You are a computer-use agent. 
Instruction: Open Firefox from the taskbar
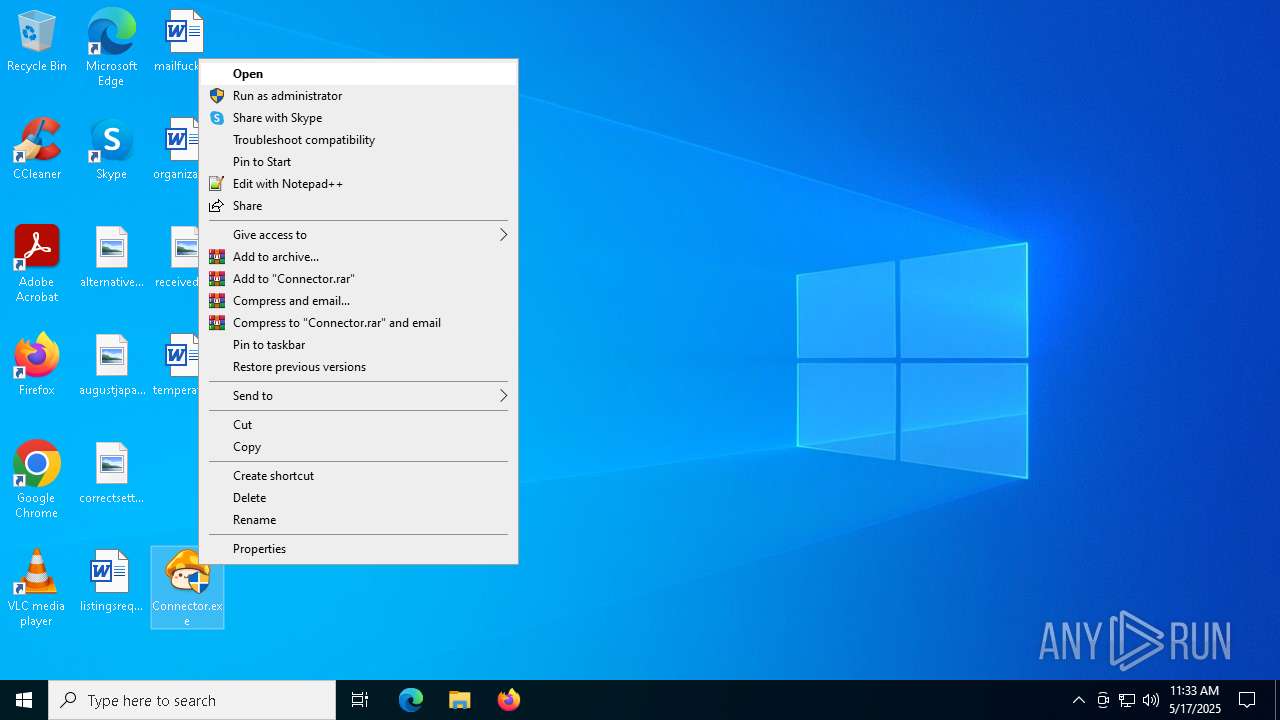click(x=509, y=700)
